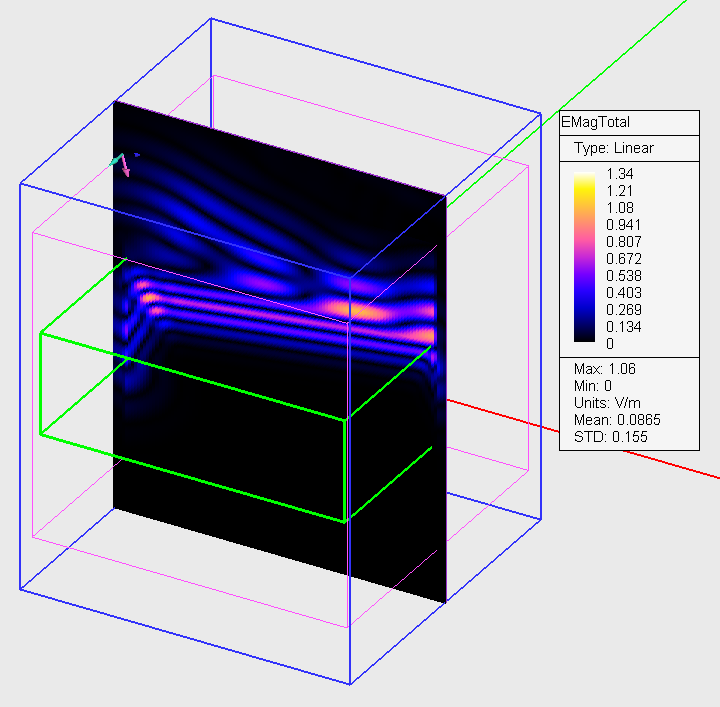Viewport: 720px width, 707px height.
Task: Click the EMagTotal legend title
Action: pyautogui.click(x=598, y=121)
